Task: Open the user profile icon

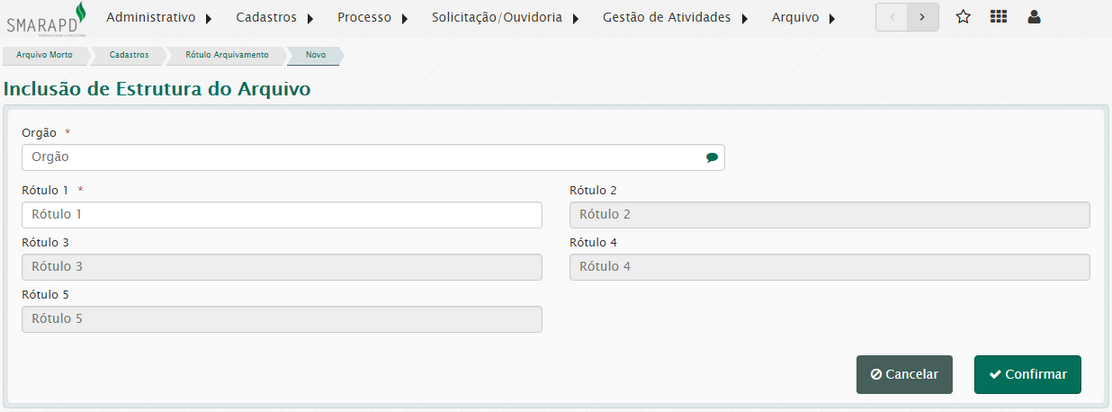Action: click(1034, 17)
